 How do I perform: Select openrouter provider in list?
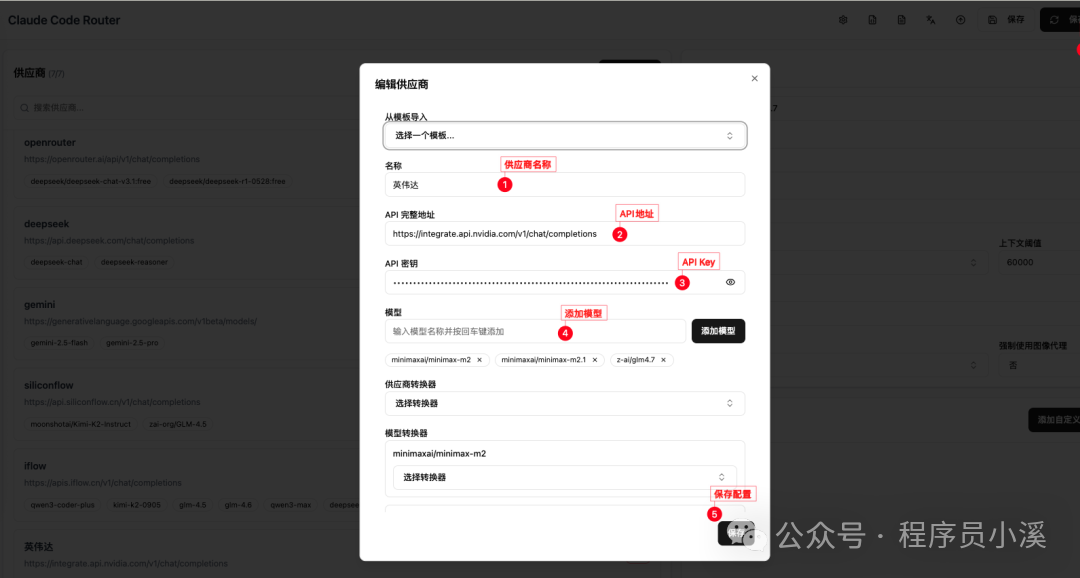point(50,143)
